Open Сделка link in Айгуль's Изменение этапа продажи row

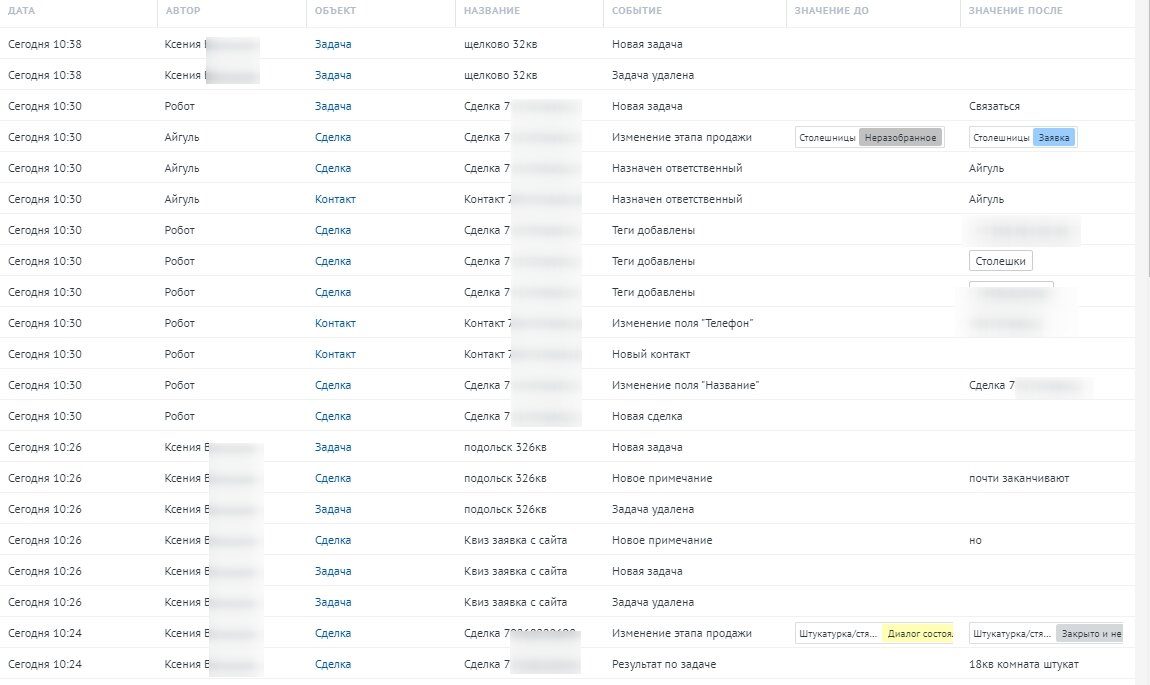(333, 137)
